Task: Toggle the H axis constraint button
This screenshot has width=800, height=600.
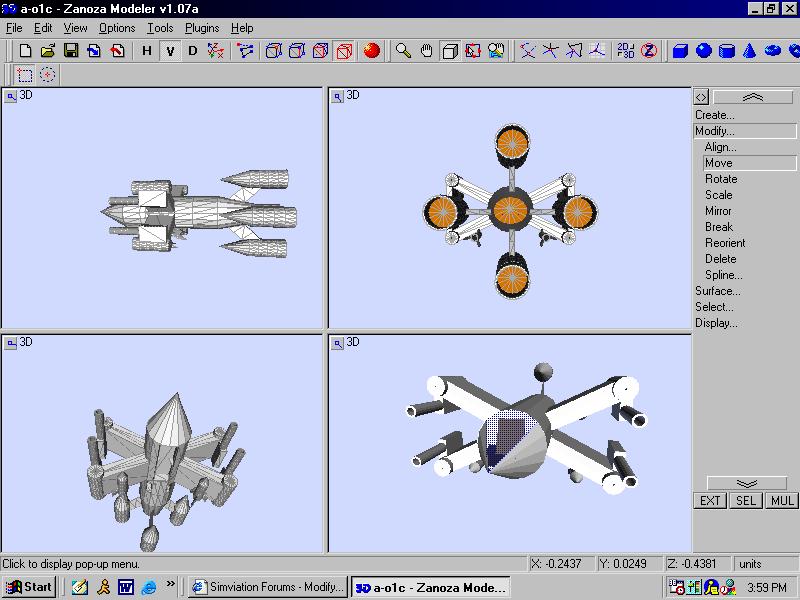Action: [147, 51]
